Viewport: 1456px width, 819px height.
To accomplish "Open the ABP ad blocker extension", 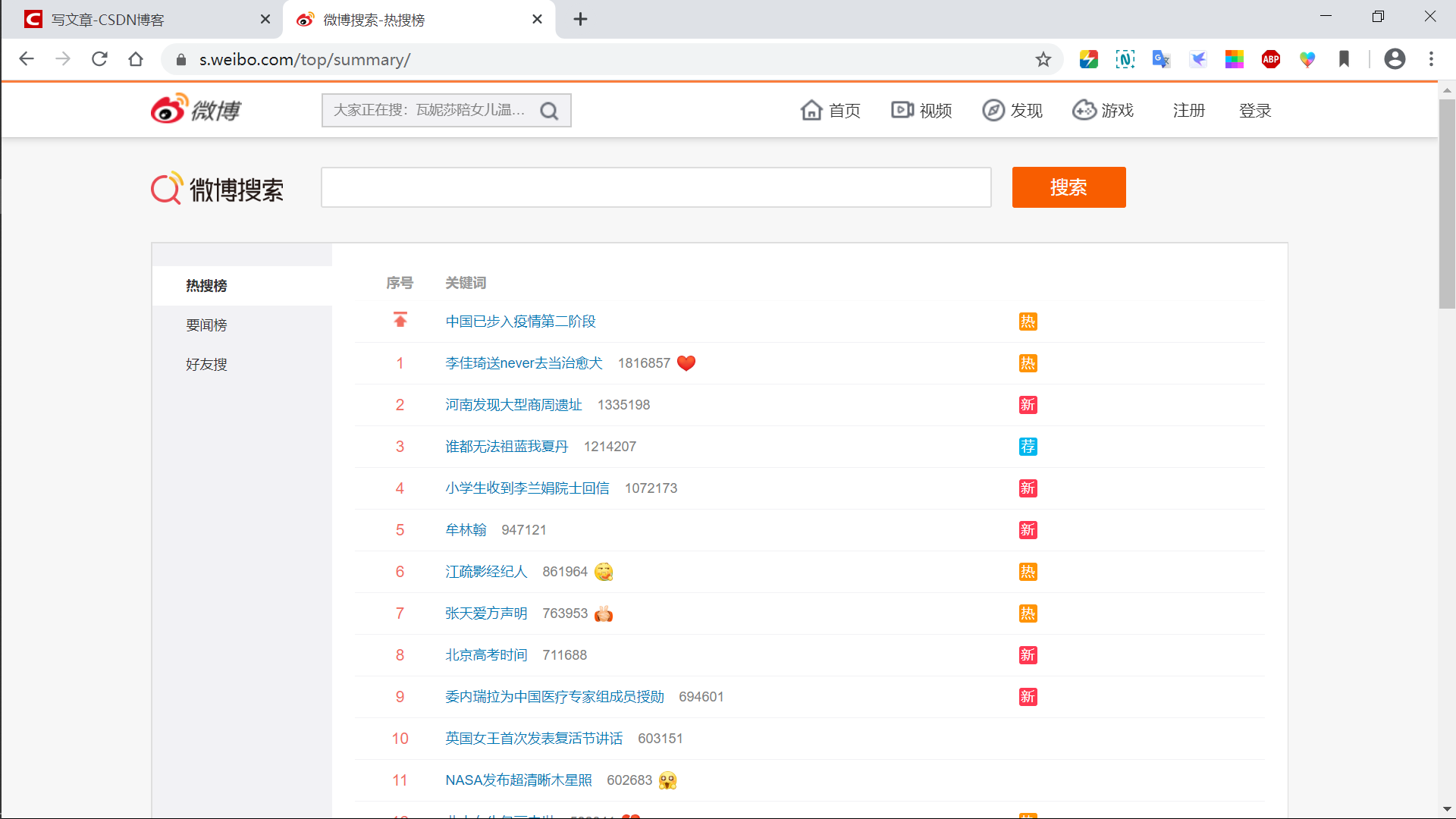I will (1271, 59).
